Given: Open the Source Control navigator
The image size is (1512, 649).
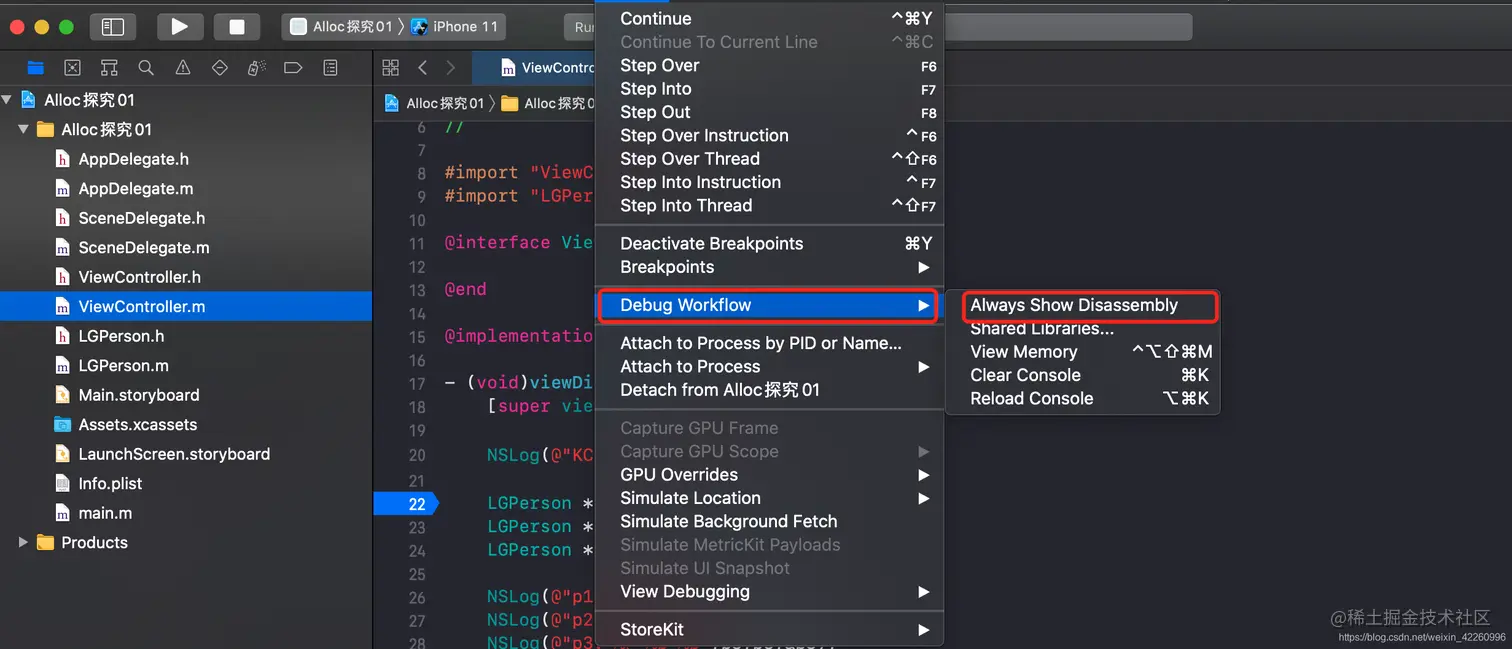Looking at the screenshot, I should 72,68.
